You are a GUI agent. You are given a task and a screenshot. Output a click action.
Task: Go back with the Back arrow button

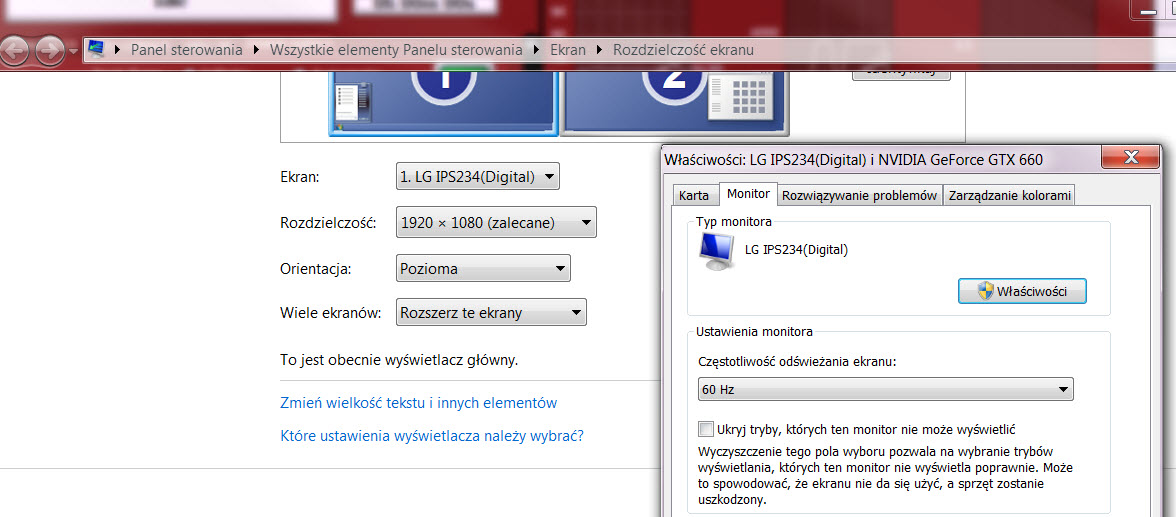pyautogui.click(x=13, y=51)
